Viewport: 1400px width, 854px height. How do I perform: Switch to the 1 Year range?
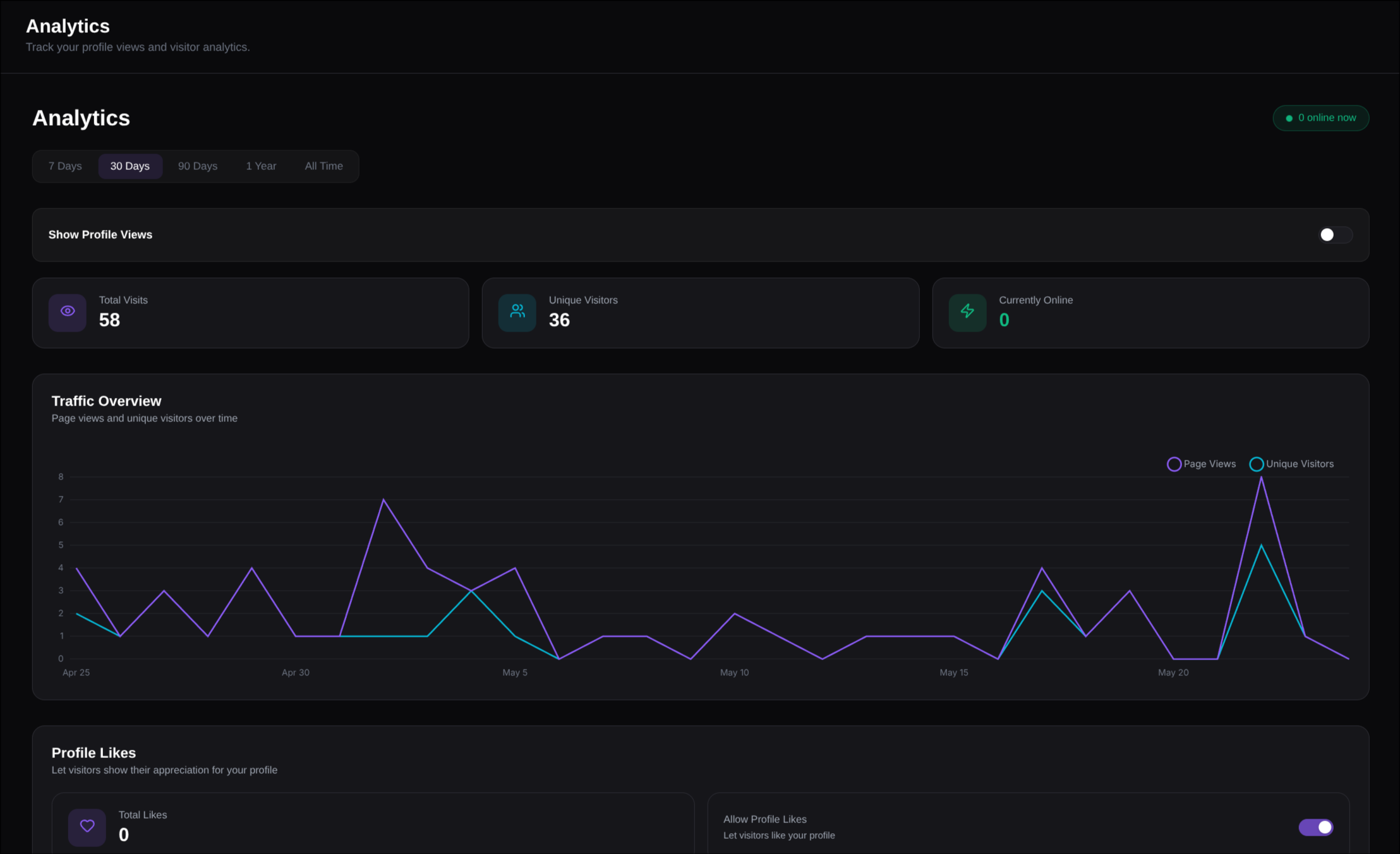point(261,166)
